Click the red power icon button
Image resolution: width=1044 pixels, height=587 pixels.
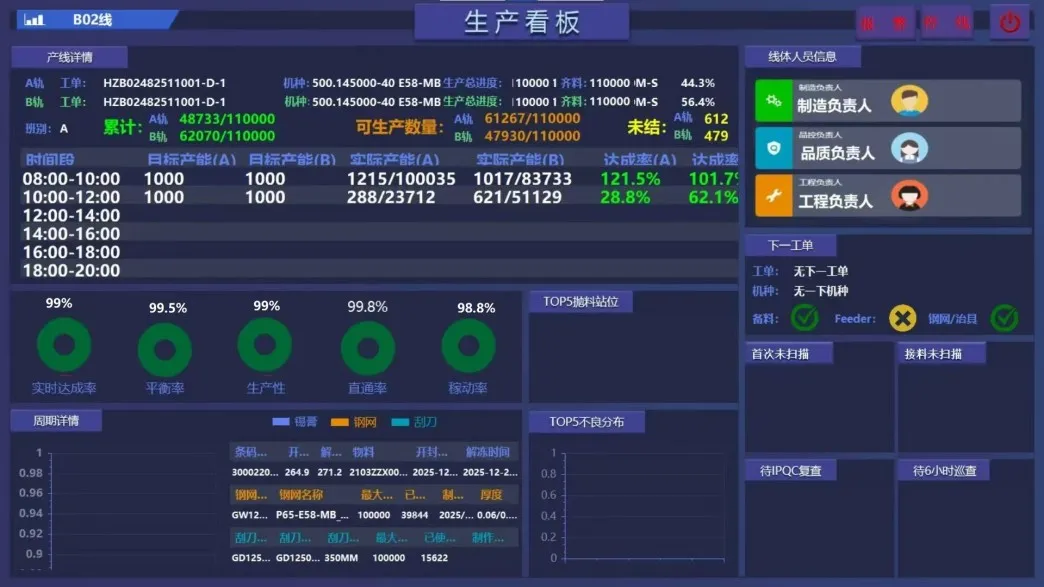1009,22
